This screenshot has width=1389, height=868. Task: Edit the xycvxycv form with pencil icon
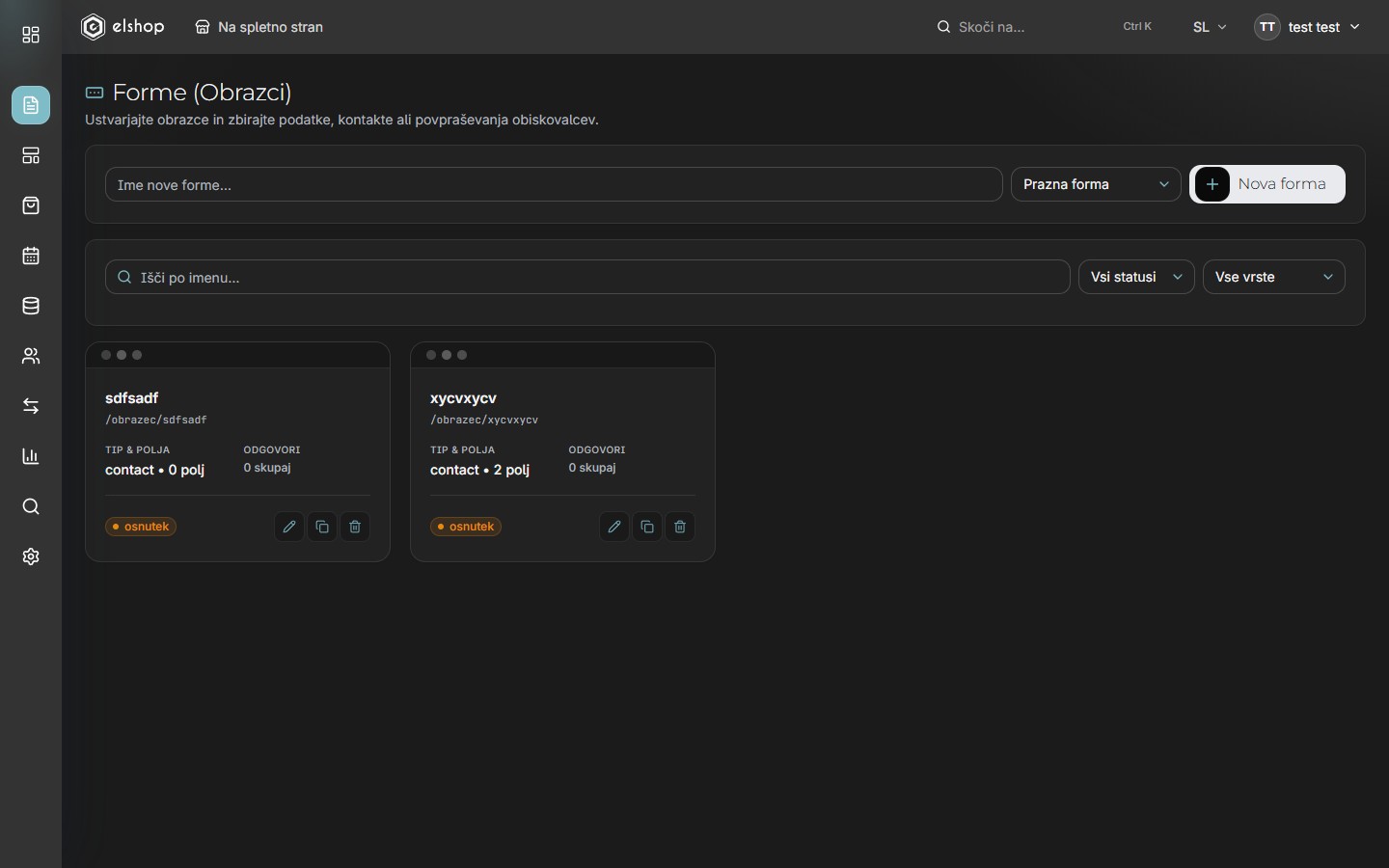(x=614, y=527)
